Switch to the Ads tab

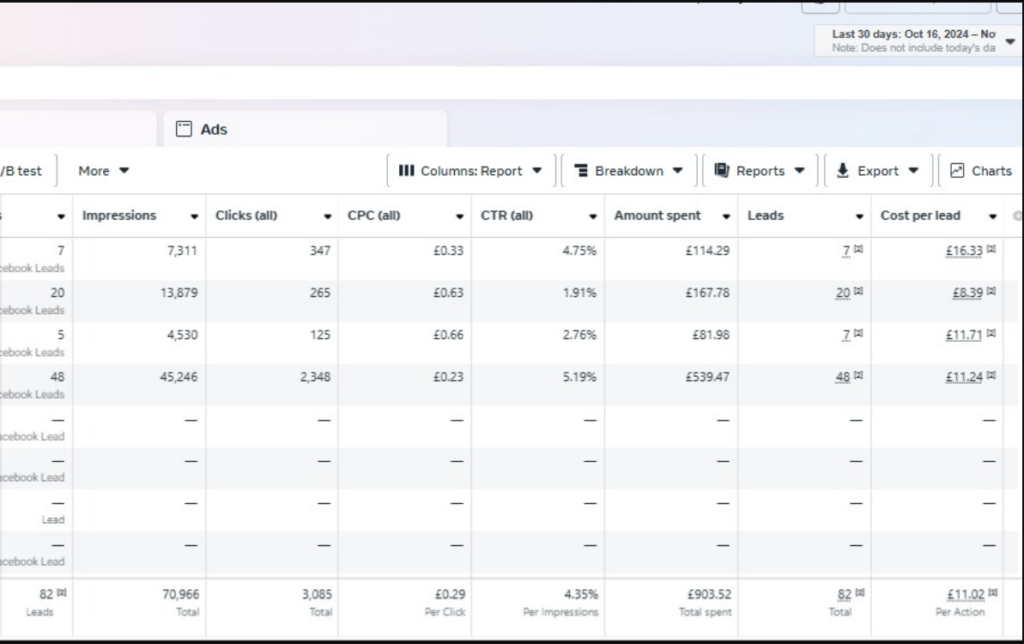tap(213, 129)
